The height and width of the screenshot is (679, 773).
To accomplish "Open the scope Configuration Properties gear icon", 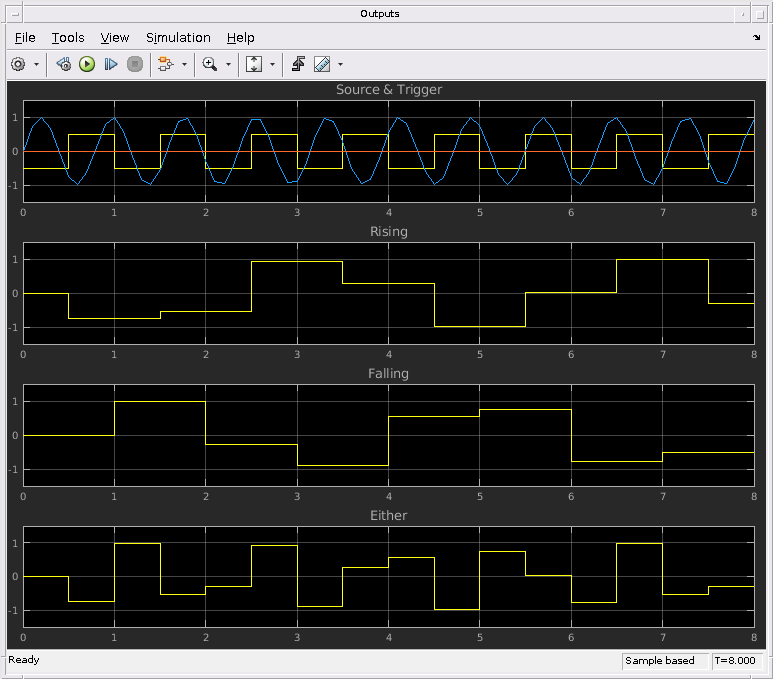I will pos(18,64).
